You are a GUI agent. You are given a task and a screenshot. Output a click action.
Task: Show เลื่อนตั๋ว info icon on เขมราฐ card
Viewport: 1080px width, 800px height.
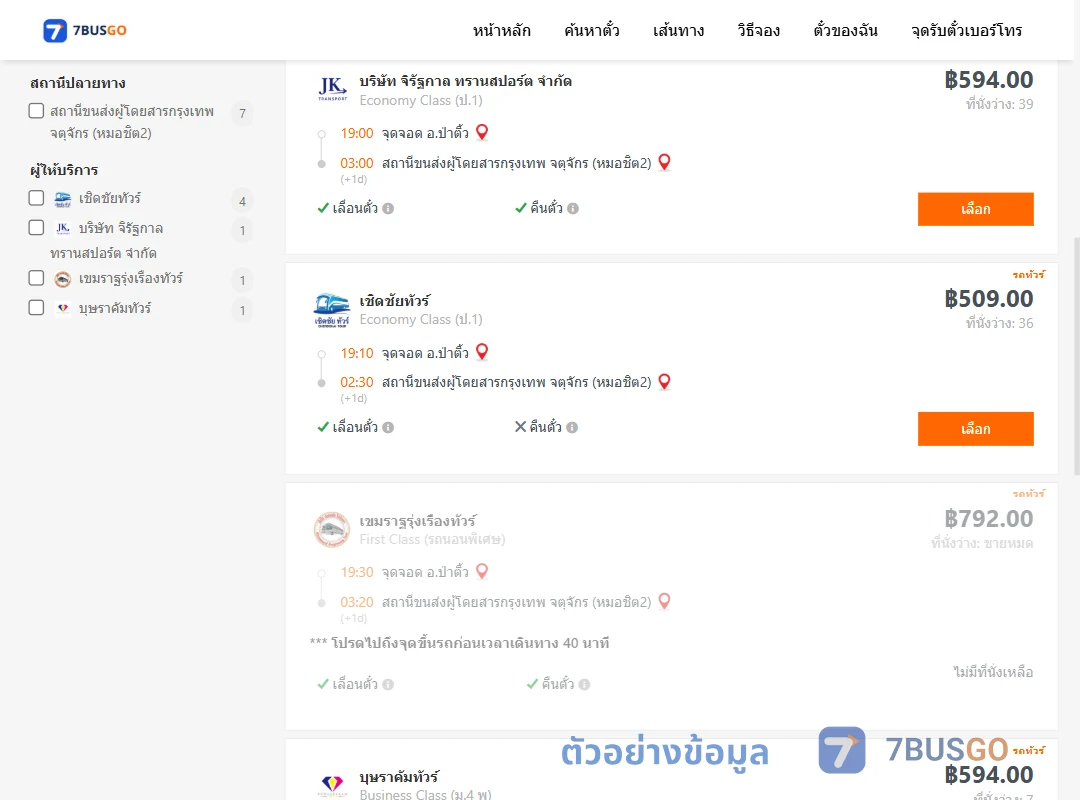coord(388,684)
